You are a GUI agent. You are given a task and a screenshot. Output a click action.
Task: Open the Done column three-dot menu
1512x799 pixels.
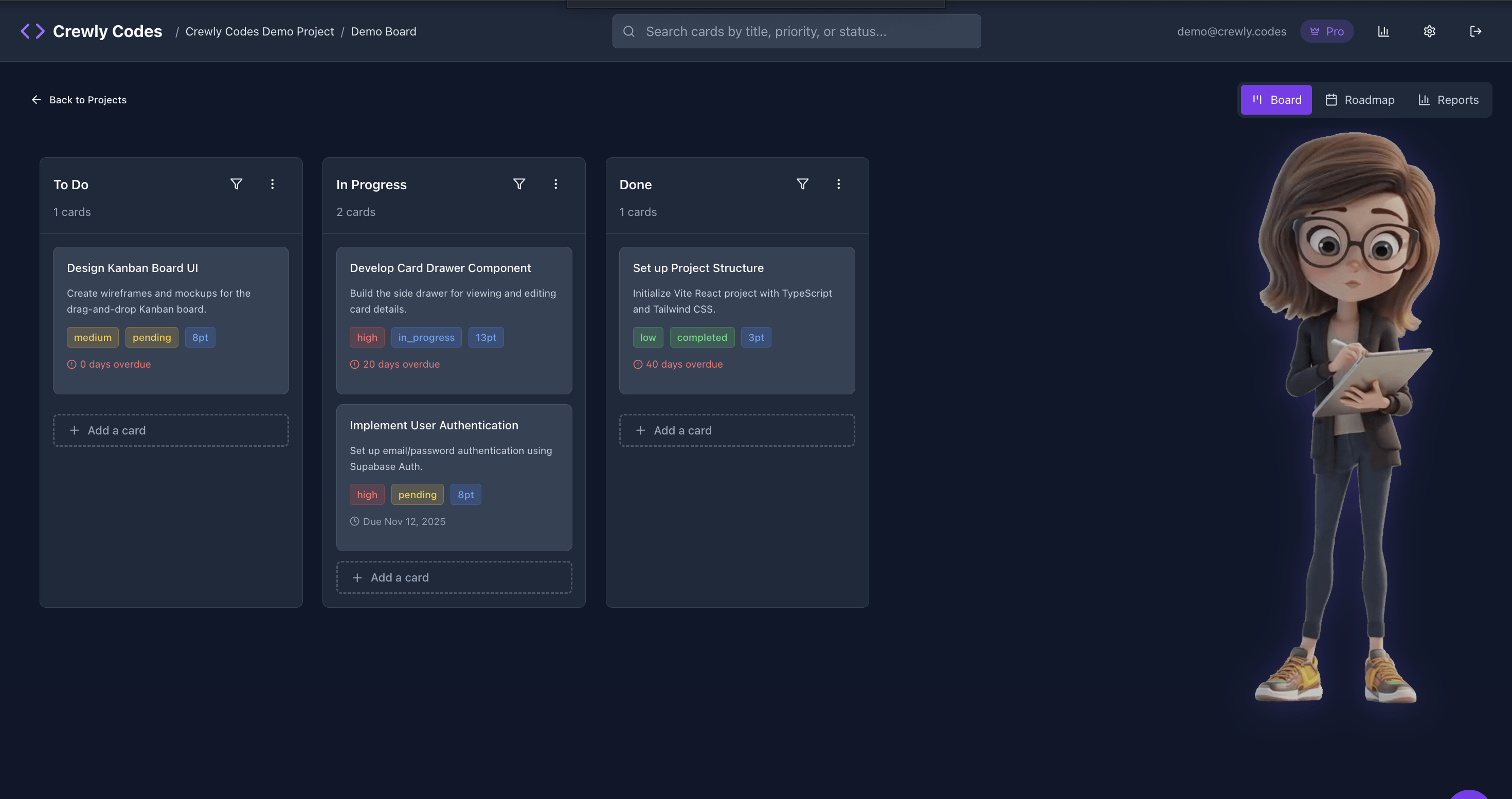[838, 184]
